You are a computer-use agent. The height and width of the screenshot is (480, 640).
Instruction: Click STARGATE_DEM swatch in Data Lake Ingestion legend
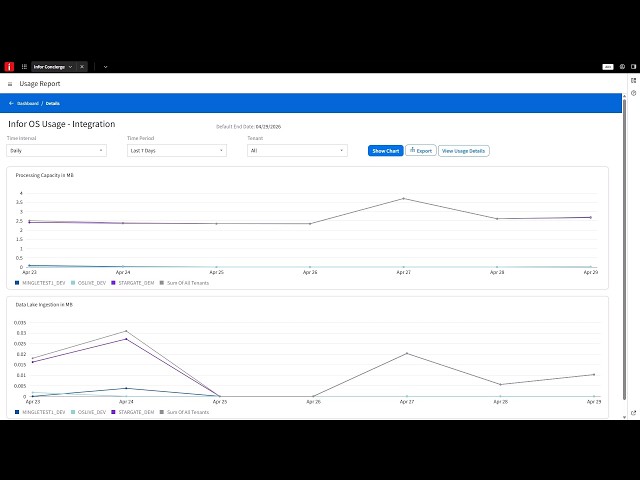tap(113, 412)
